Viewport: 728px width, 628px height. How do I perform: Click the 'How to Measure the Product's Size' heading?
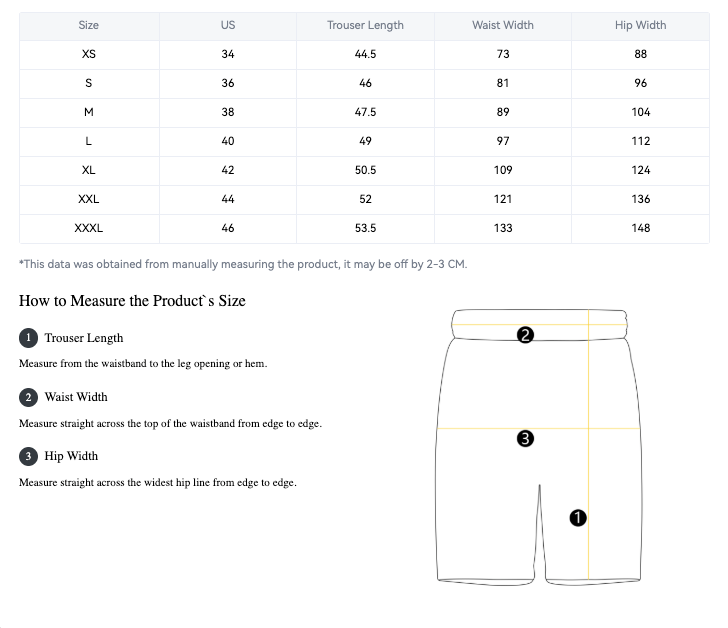132,301
